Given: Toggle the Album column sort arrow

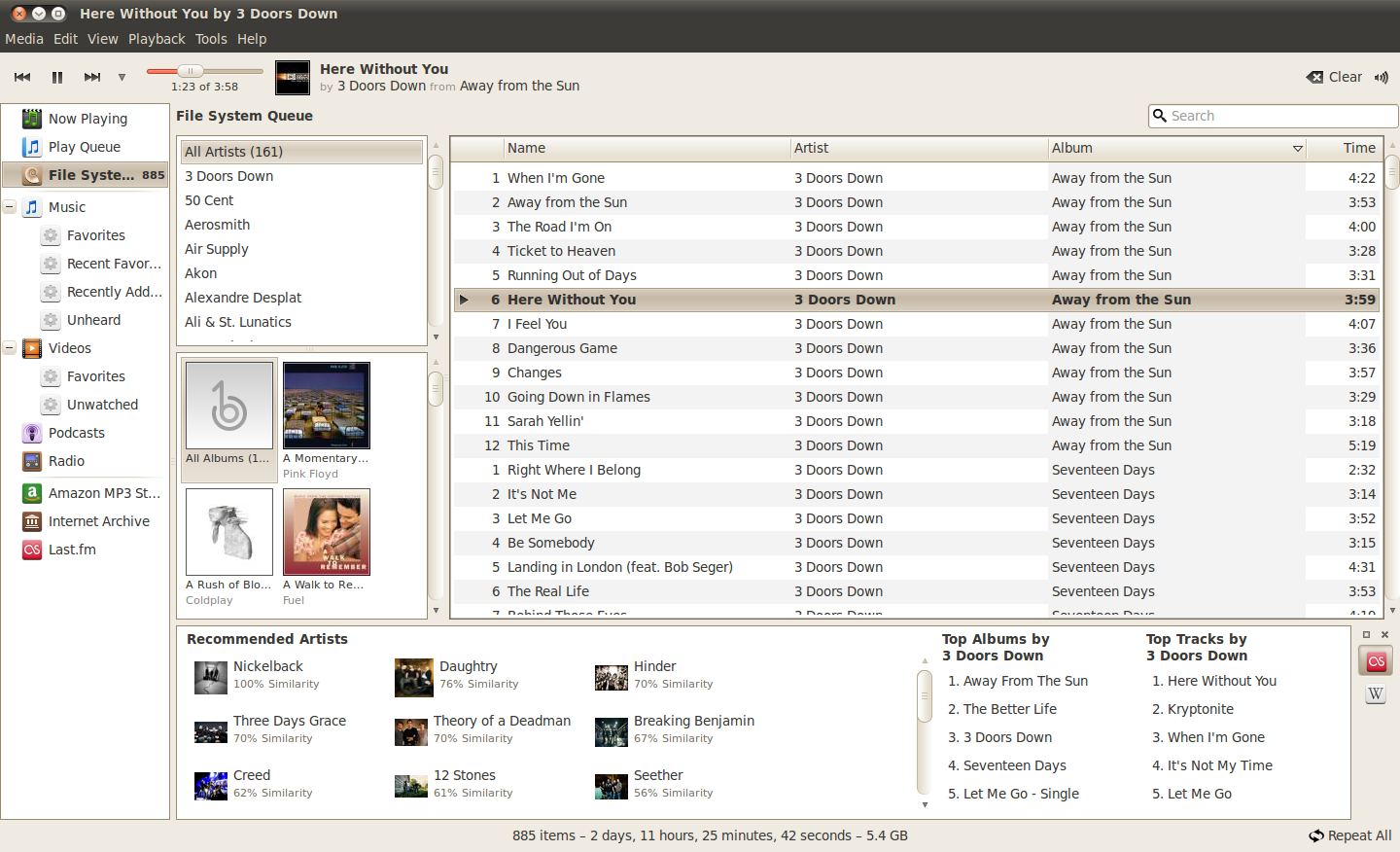Looking at the screenshot, I should (x=1297, y=149).
